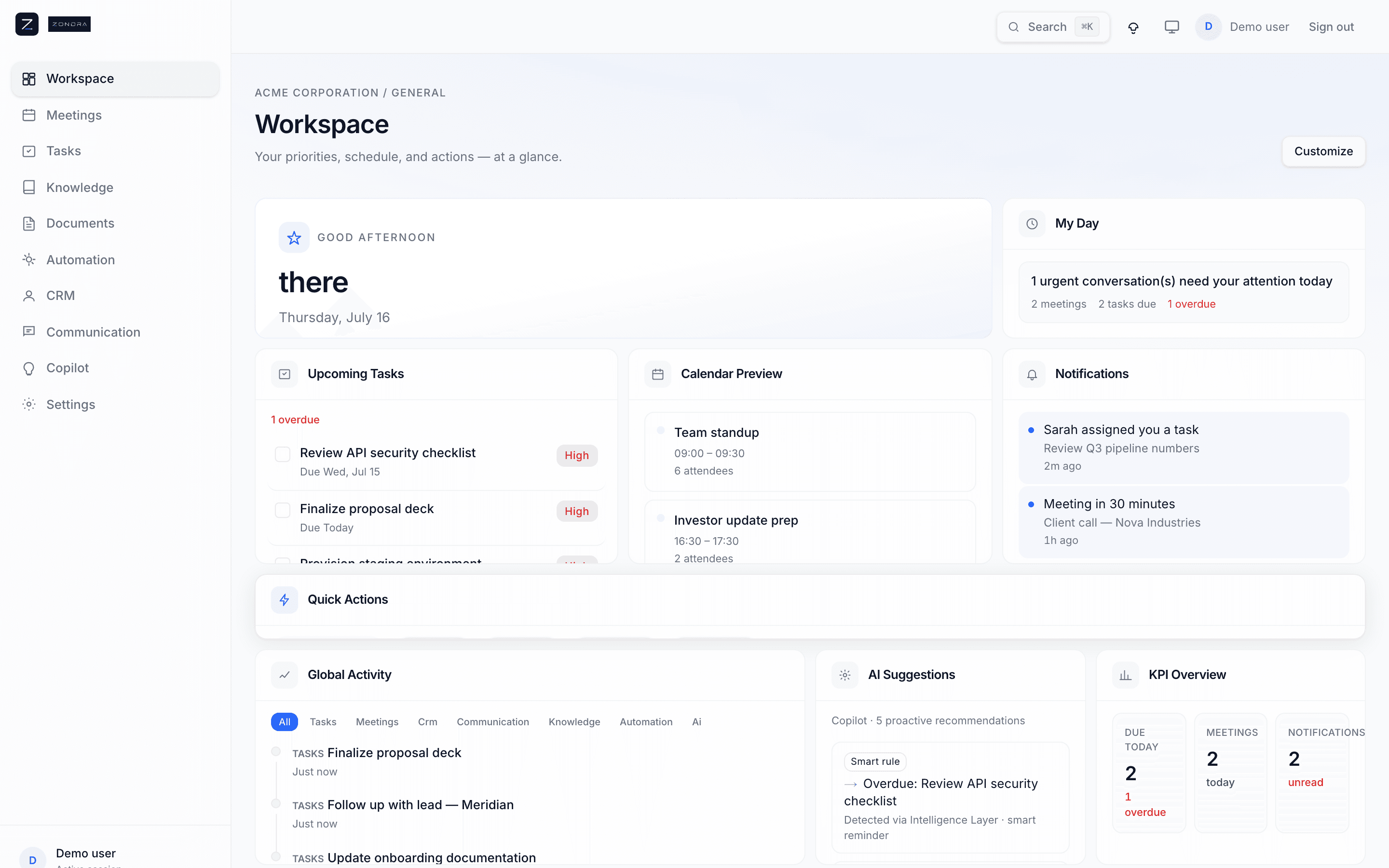Screen dimensions: 1389x868
Task: Click the search magnifier icon
Action: pos(1014,27)
